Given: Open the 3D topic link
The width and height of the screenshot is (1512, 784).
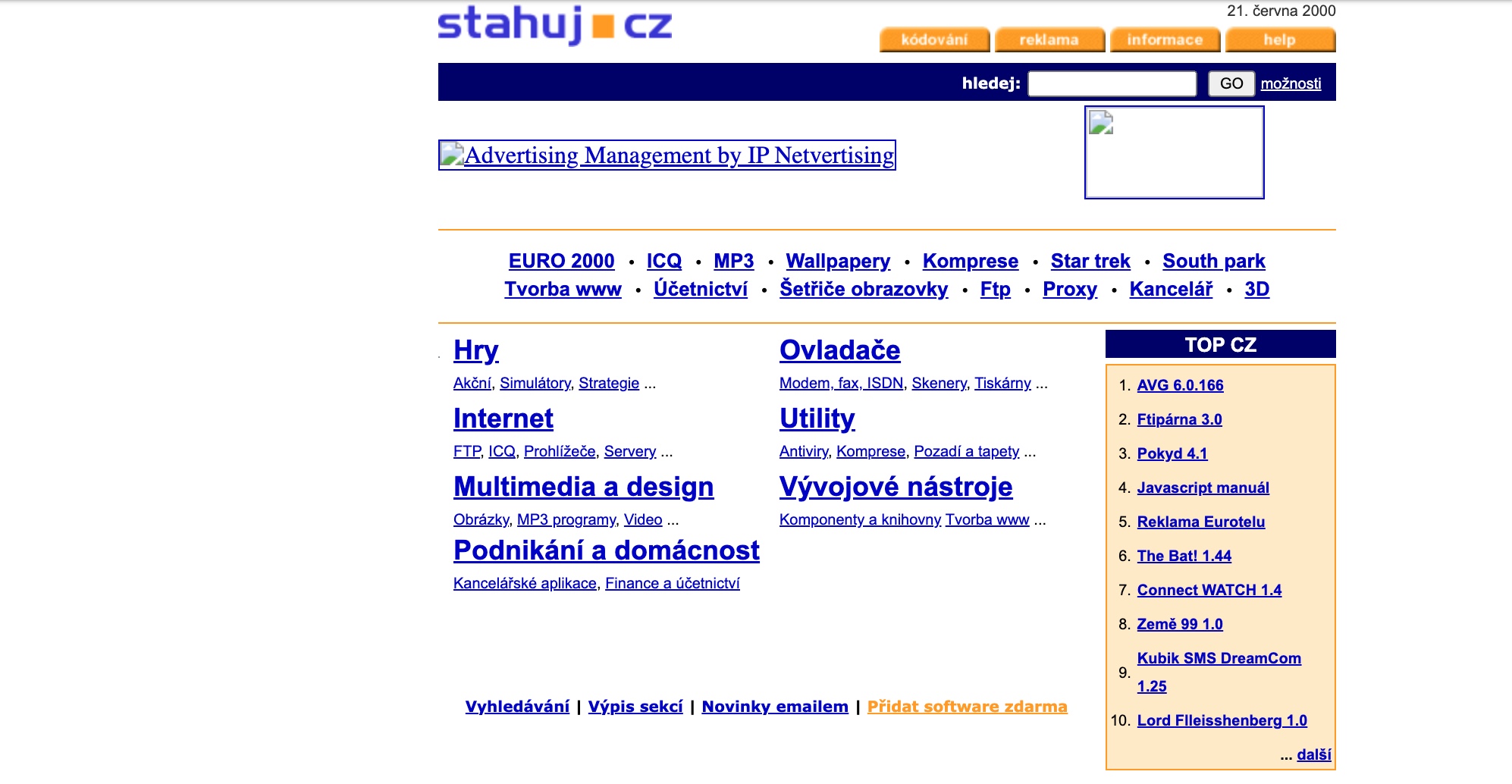Looking at the screenshot, I should pos(1257,289).
